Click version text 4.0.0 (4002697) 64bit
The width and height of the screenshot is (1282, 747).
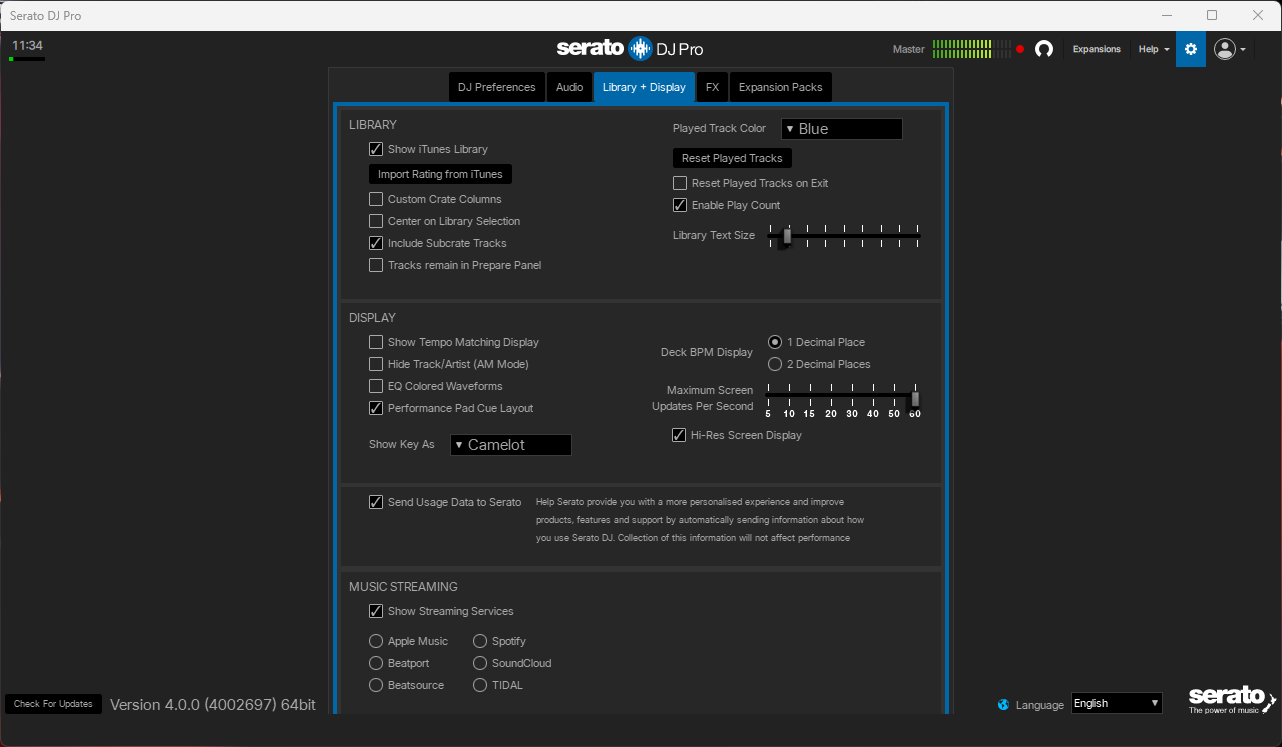(x=213, y=704)
